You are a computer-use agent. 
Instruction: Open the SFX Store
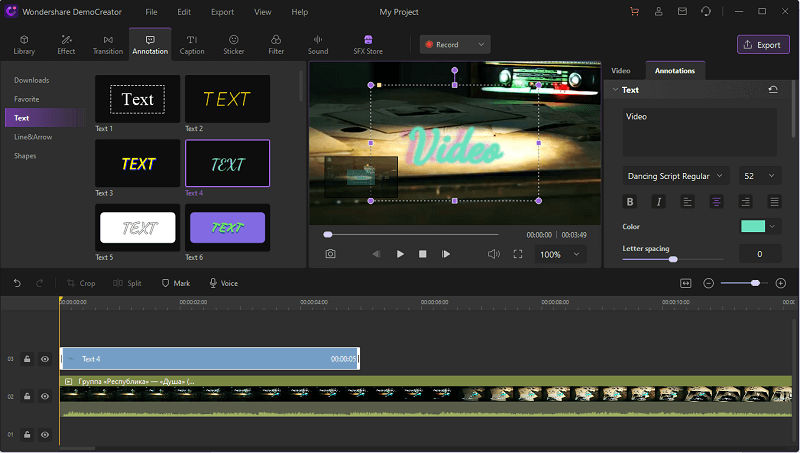(x=368, y=45)
